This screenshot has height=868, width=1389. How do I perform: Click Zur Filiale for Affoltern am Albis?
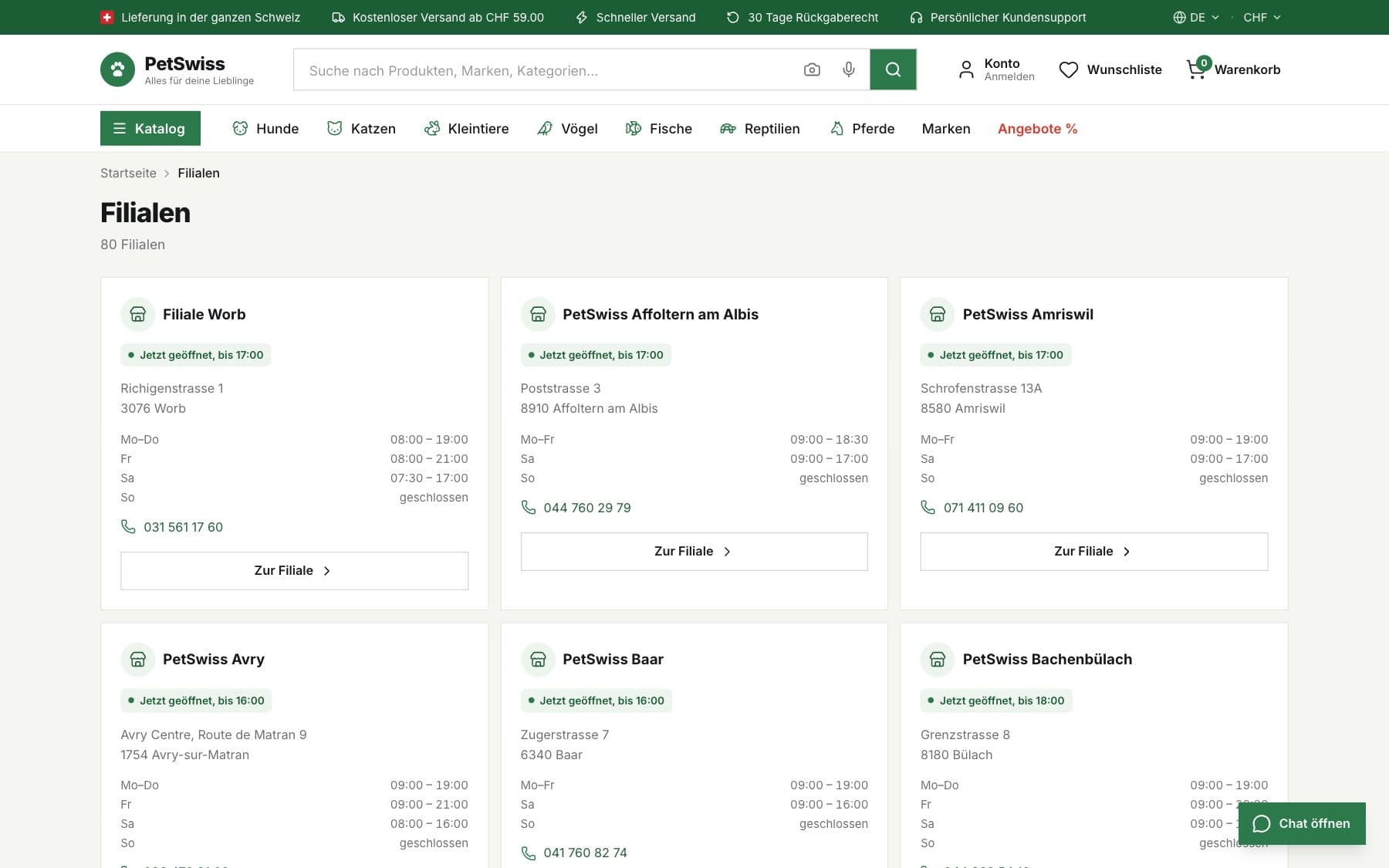[x=694, y=552]
